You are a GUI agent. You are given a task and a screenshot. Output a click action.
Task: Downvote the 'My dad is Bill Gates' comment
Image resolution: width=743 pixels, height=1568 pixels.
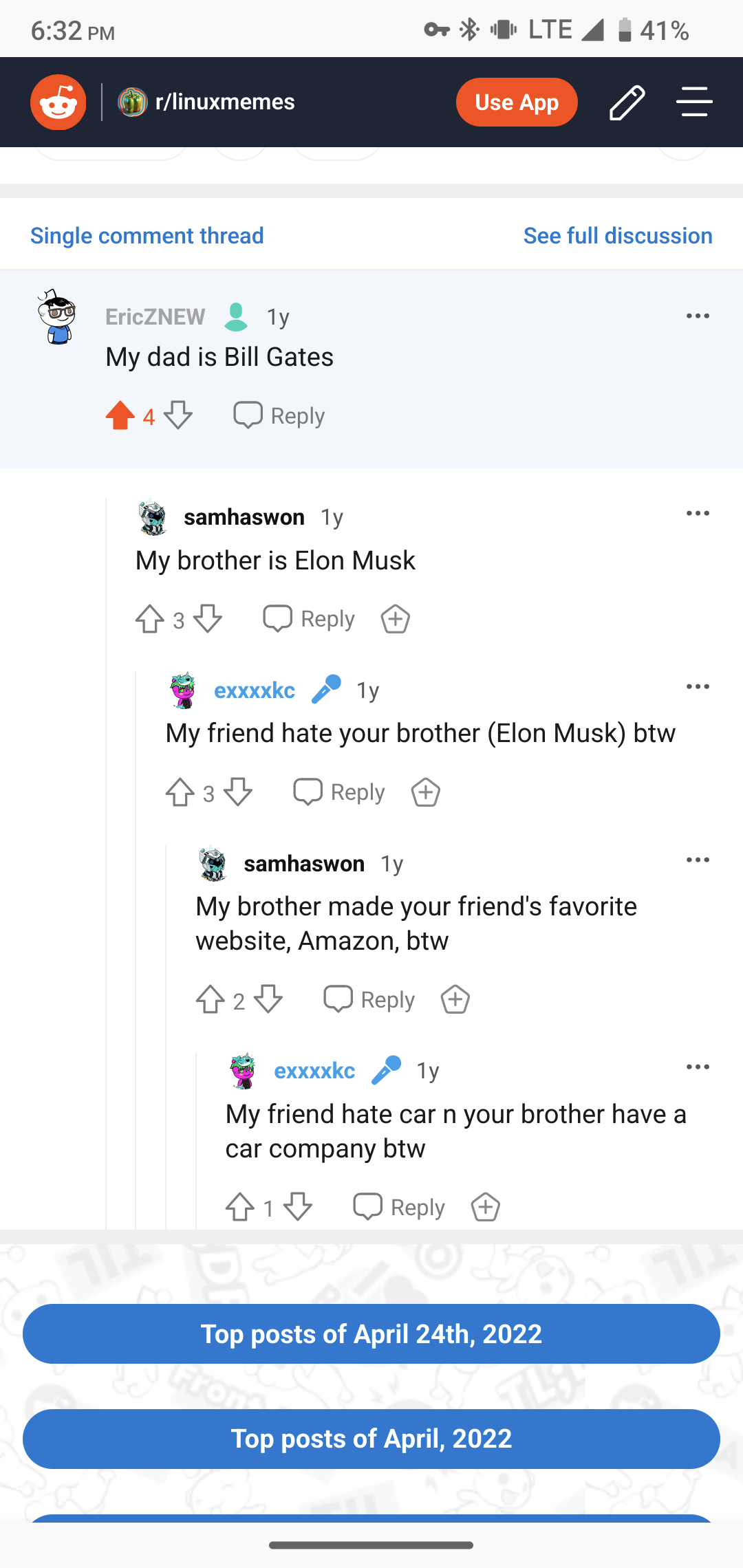tap(178, 415)
